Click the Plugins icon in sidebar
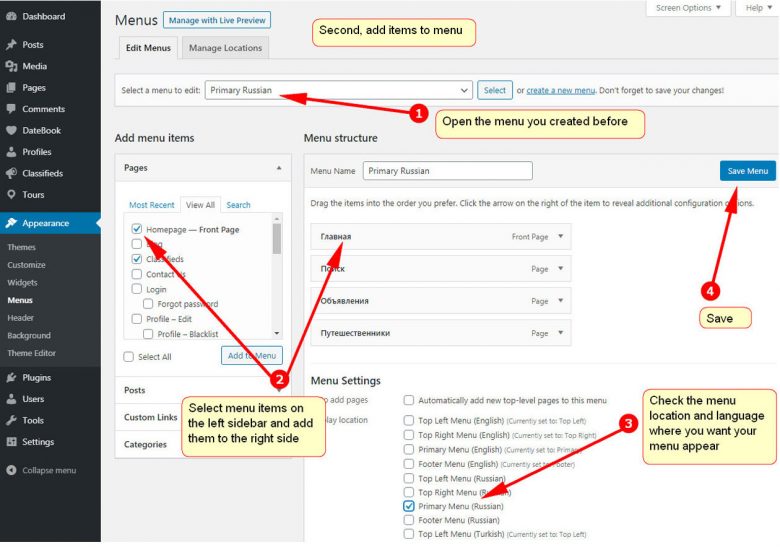 point(11,378)
